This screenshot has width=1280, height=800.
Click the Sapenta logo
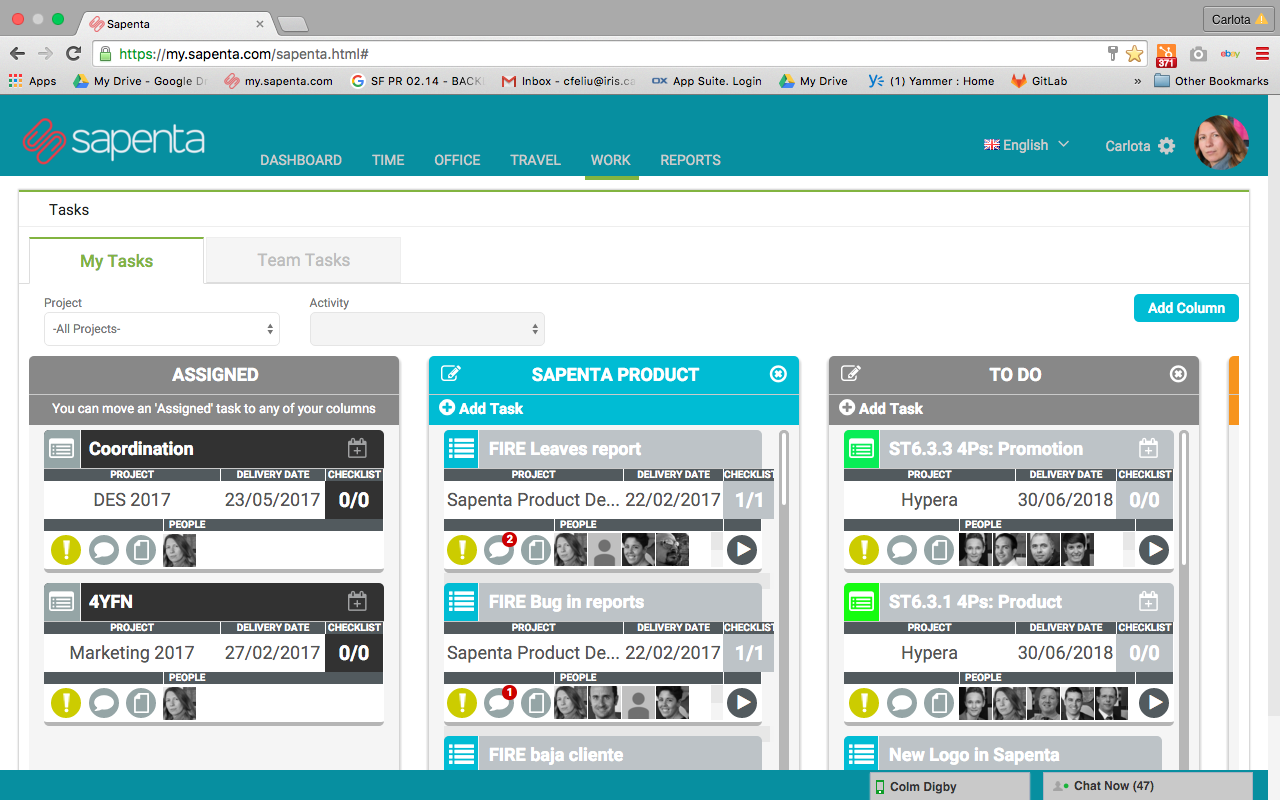point(114,140)
